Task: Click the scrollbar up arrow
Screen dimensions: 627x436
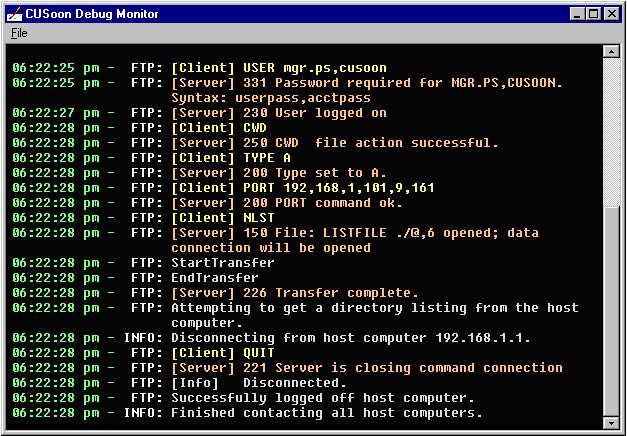Action: click(610, 51)
